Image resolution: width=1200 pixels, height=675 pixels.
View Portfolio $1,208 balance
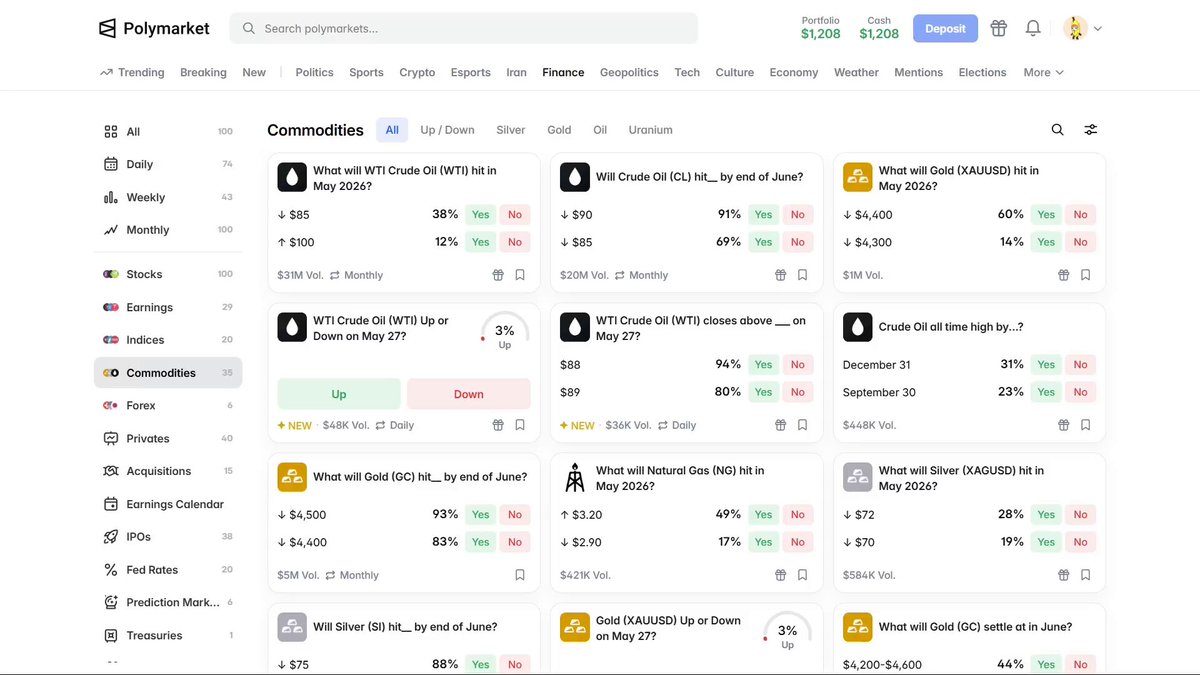[821, 28]
